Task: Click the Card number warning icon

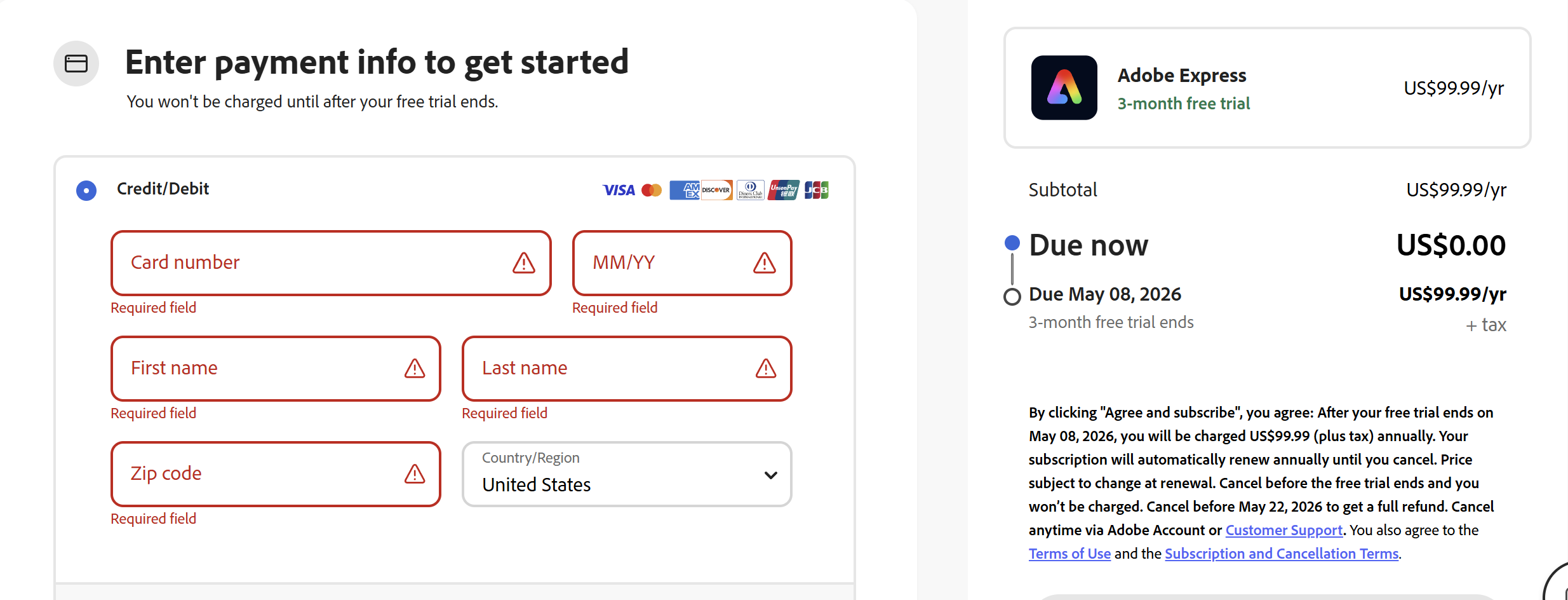Action: pyautogui.click(x=524, y=262)
